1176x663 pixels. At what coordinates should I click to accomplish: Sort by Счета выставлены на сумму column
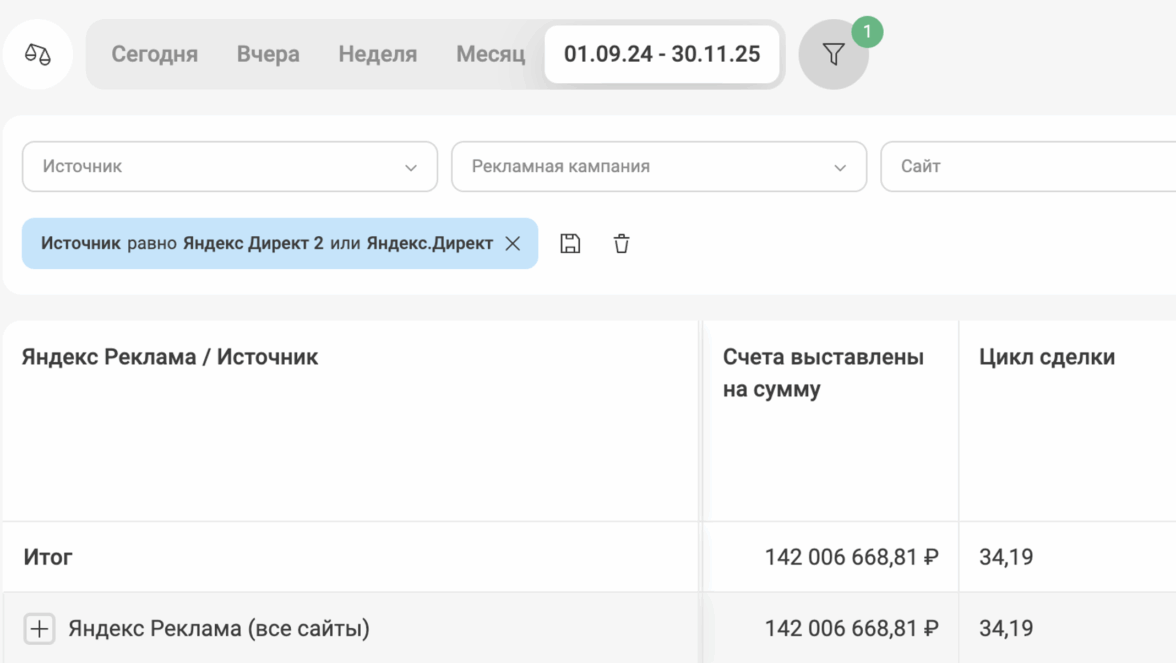[823, 373]
